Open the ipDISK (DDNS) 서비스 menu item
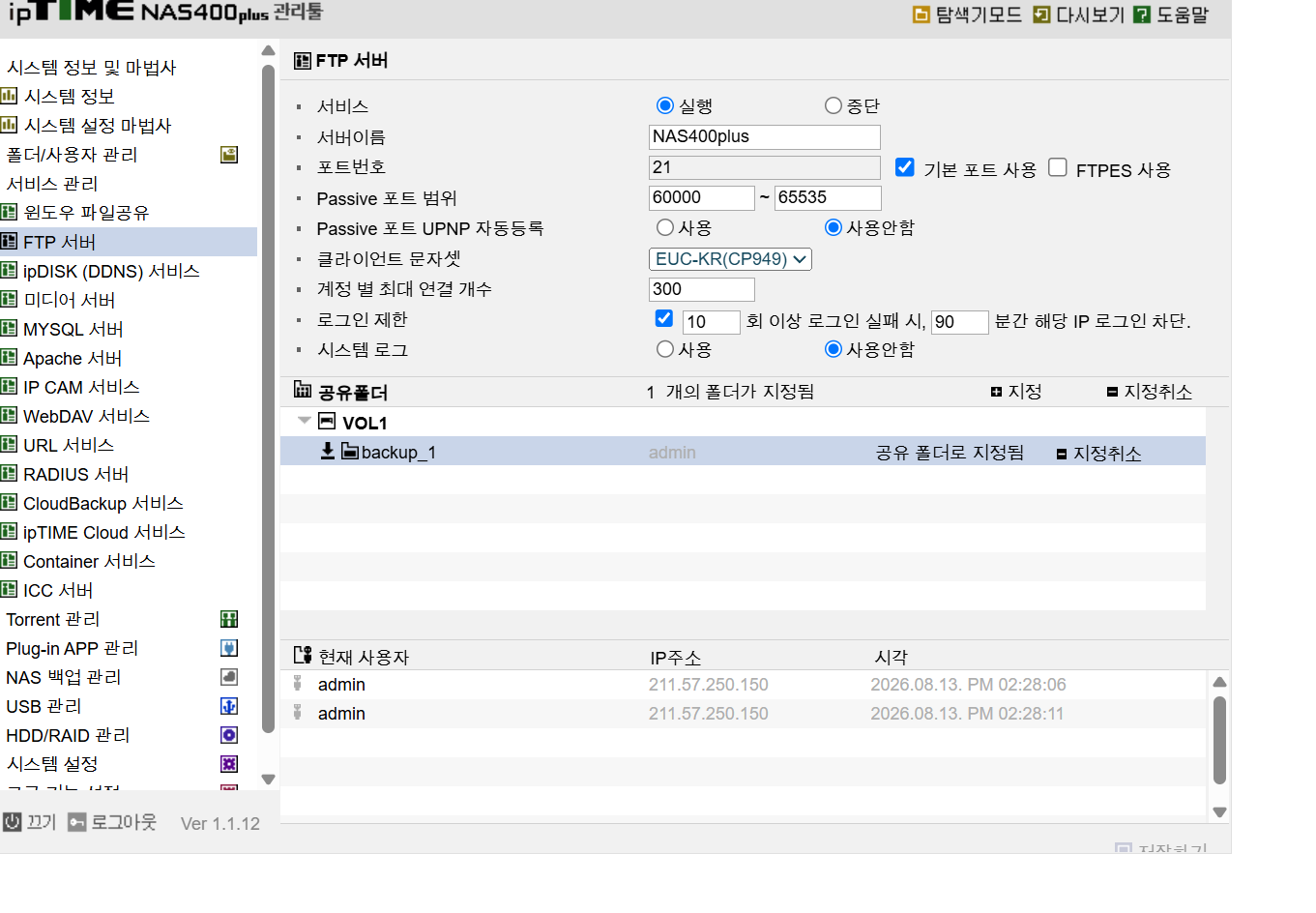 [x=111, y=271]
